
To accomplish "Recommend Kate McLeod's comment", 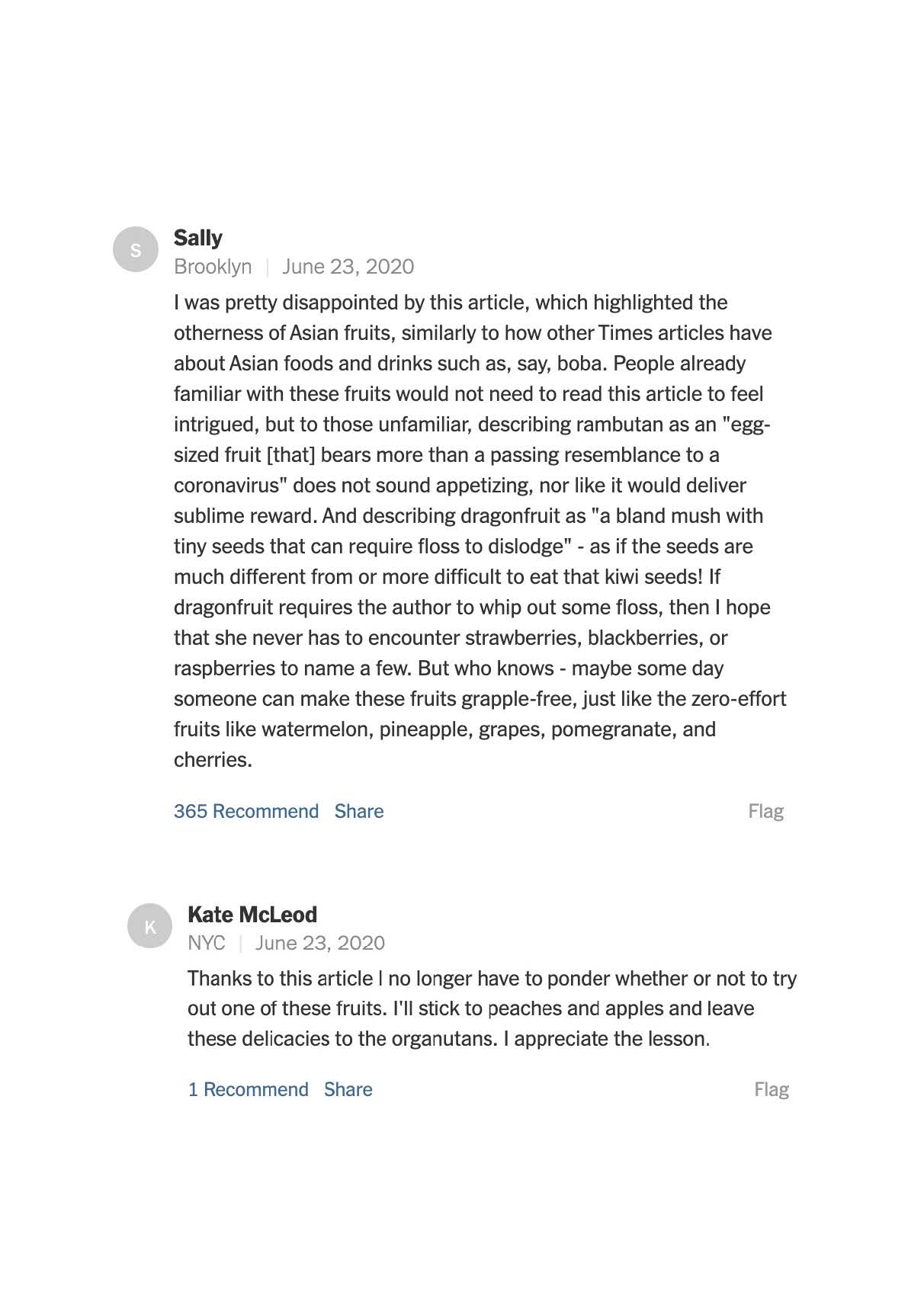I will (x=248, y=1089).
